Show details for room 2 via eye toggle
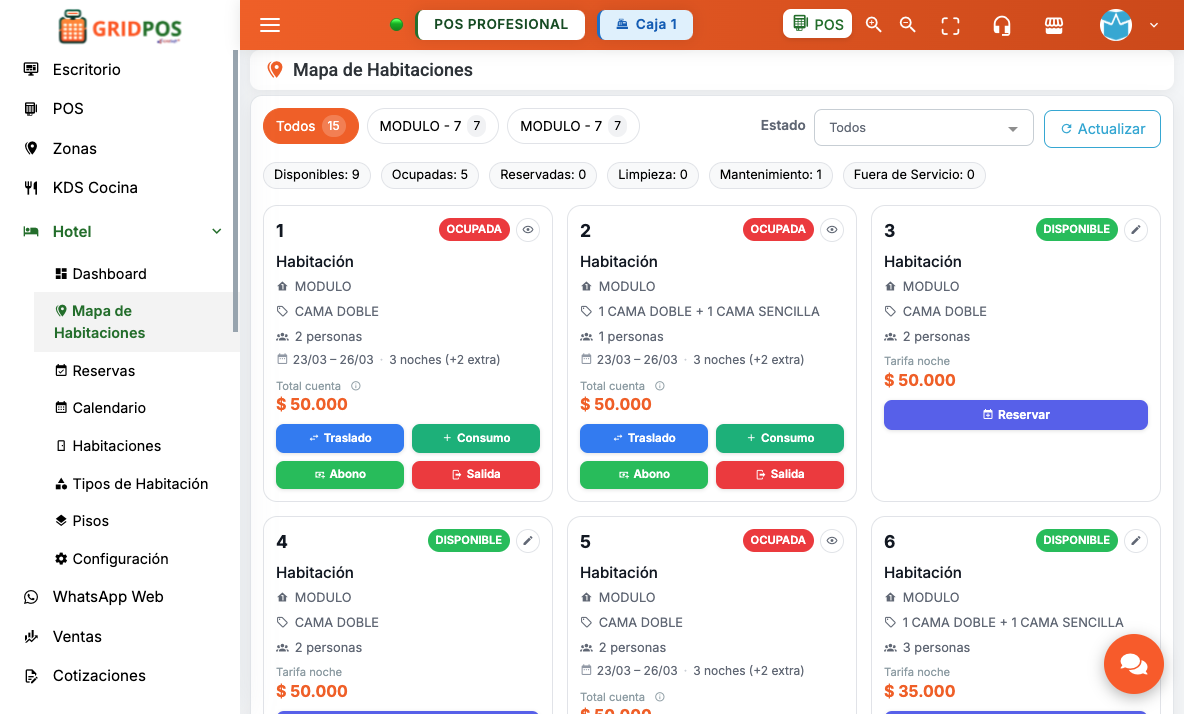1184x714 pixels. [831, 229]
